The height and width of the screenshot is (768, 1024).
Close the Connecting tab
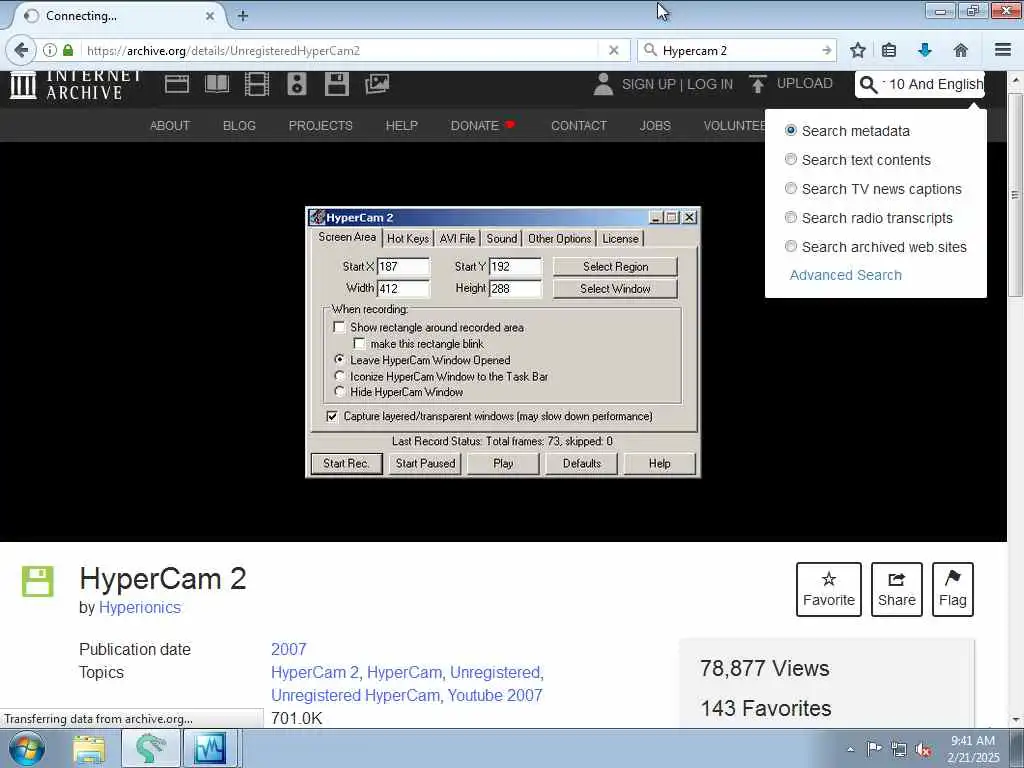(x=210, y=16)
